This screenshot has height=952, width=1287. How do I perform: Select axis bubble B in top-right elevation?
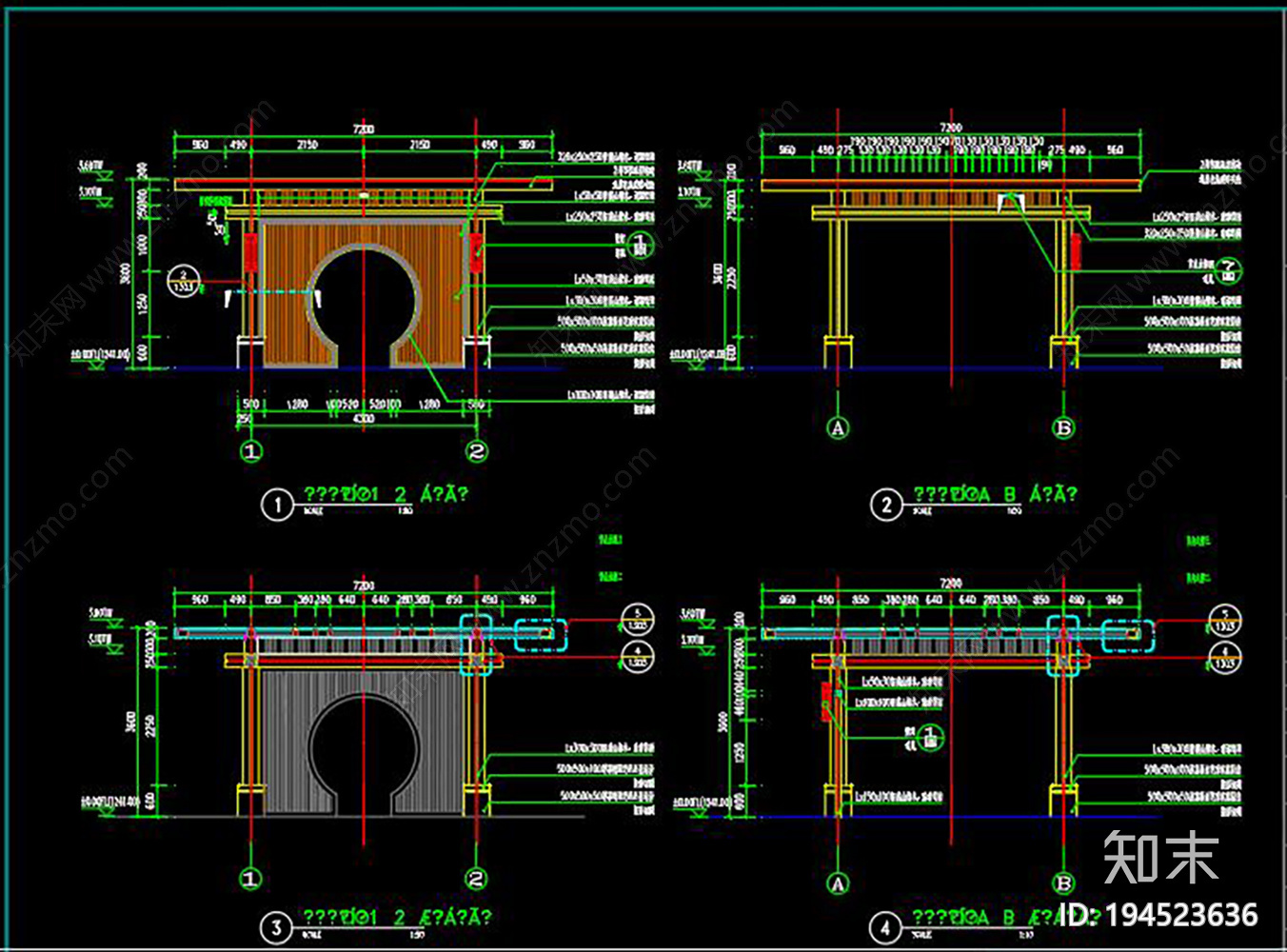[1063, 428]
